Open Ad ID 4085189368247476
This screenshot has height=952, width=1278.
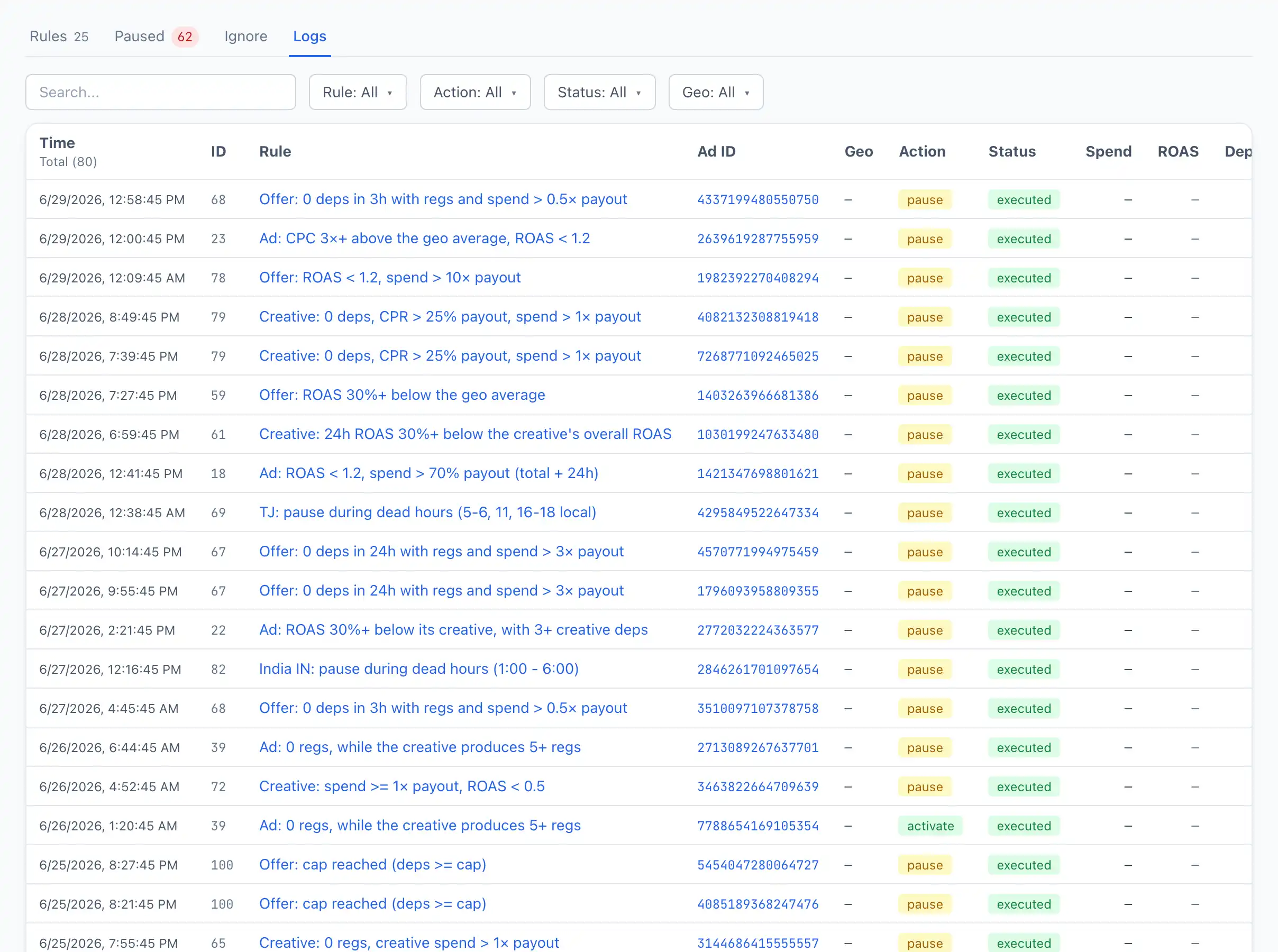coord(757,905)
